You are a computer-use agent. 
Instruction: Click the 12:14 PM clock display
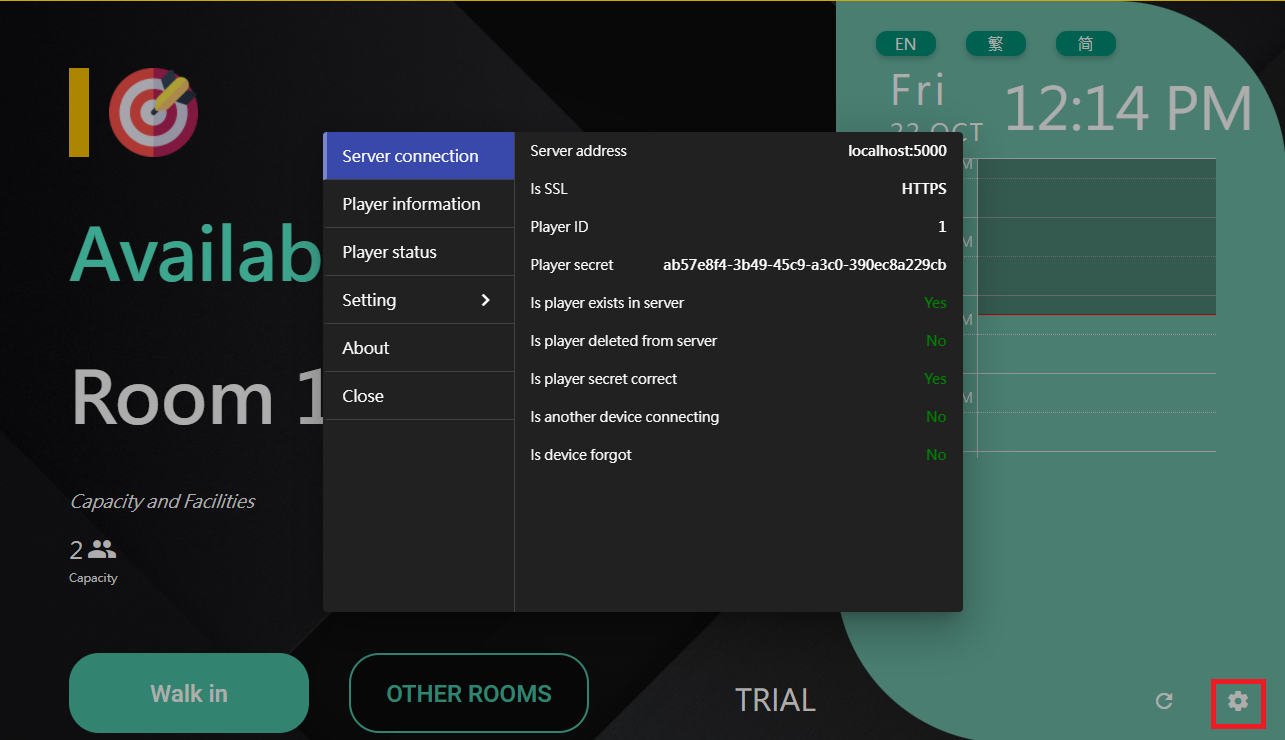[1128, 109]
